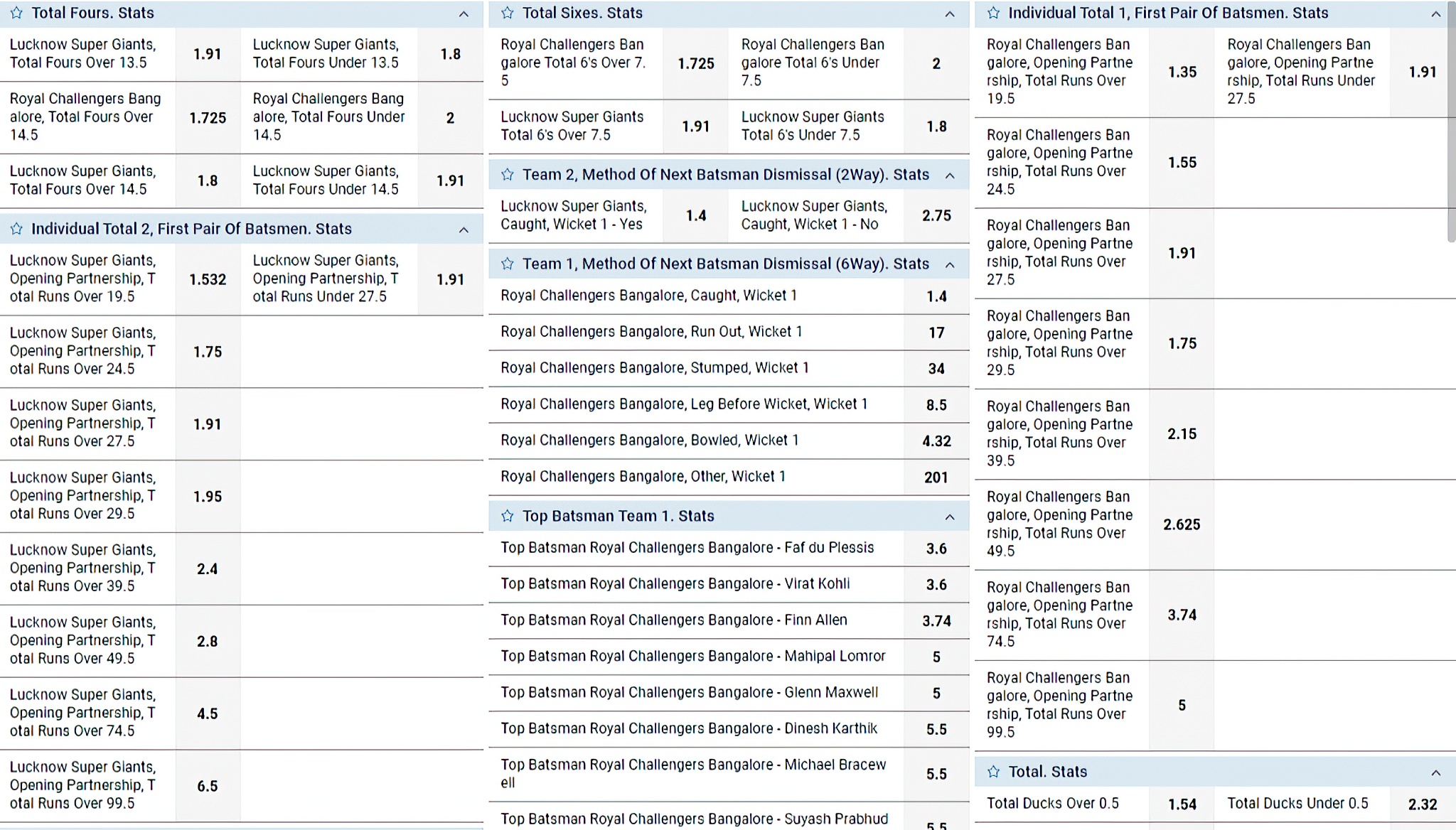Image resolution: width=1456 pixels, height=830 pixels.
Task: Collapse the Total. Stats section
Action: pos(1436,772)
